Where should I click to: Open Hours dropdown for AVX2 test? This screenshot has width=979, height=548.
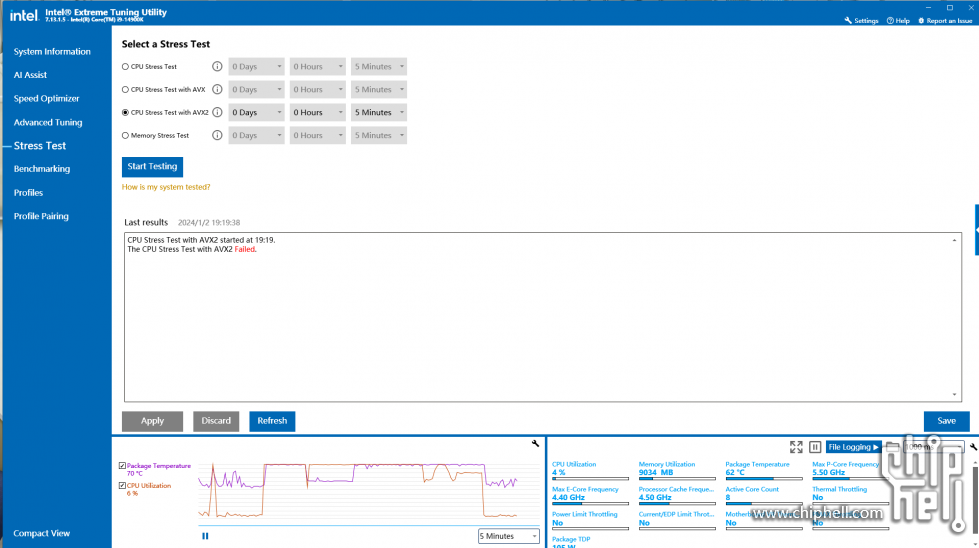pyautogui.click(x=318, y=112)
